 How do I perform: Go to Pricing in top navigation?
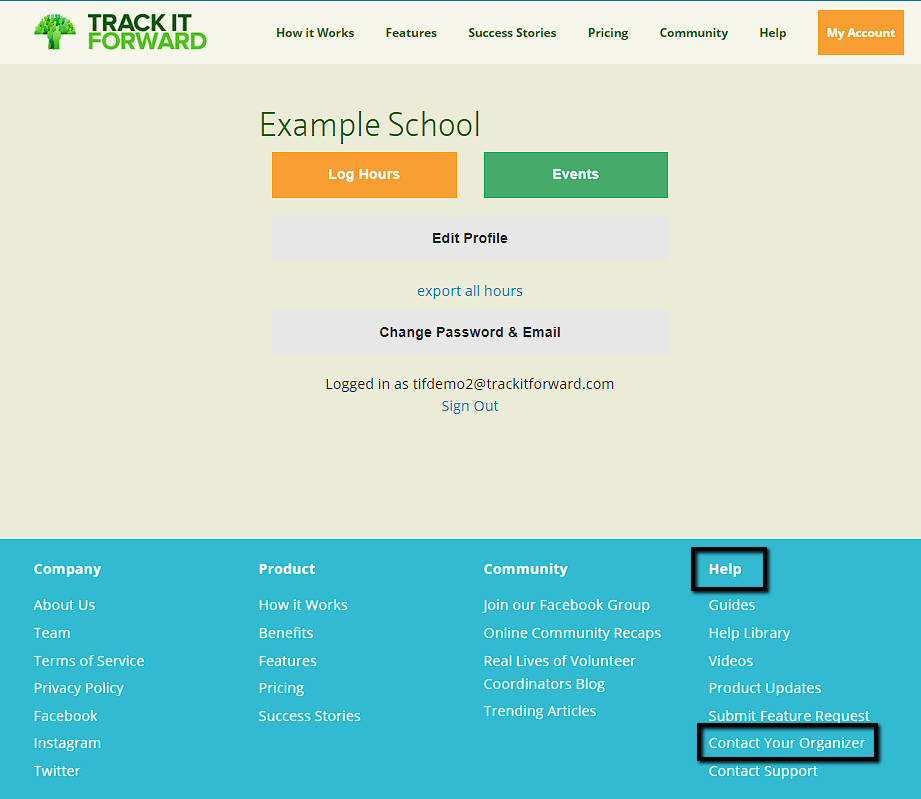click(608, 33)
